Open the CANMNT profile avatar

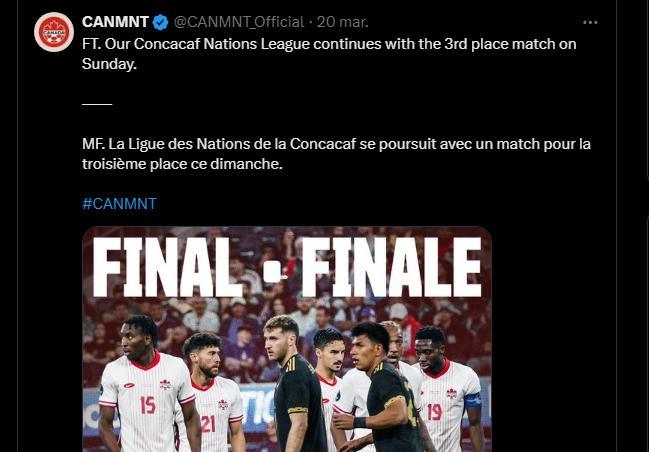[54, 33]
